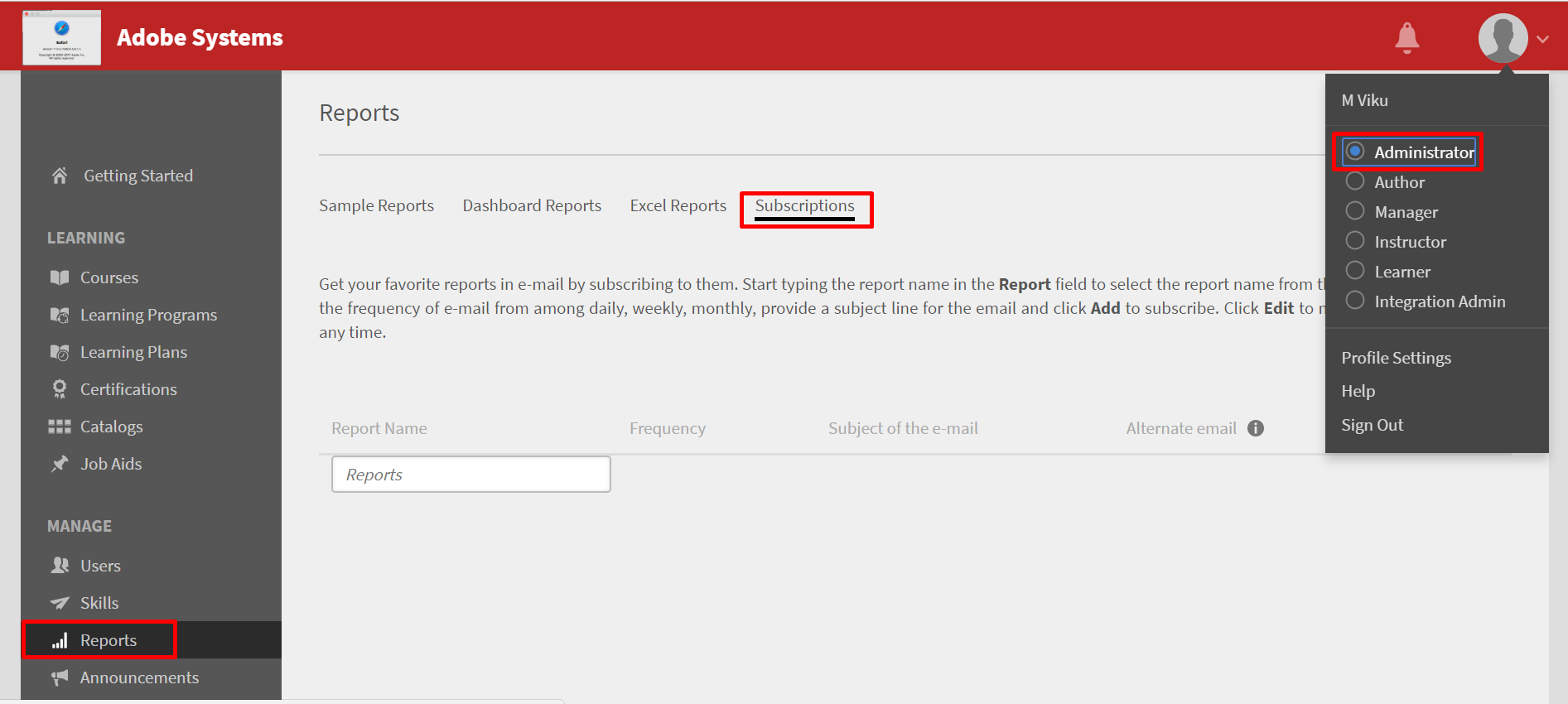Click the user profile avatar
This screenshot has width=1568, height=704.
pyautogui.click(x=1503, y=37)
